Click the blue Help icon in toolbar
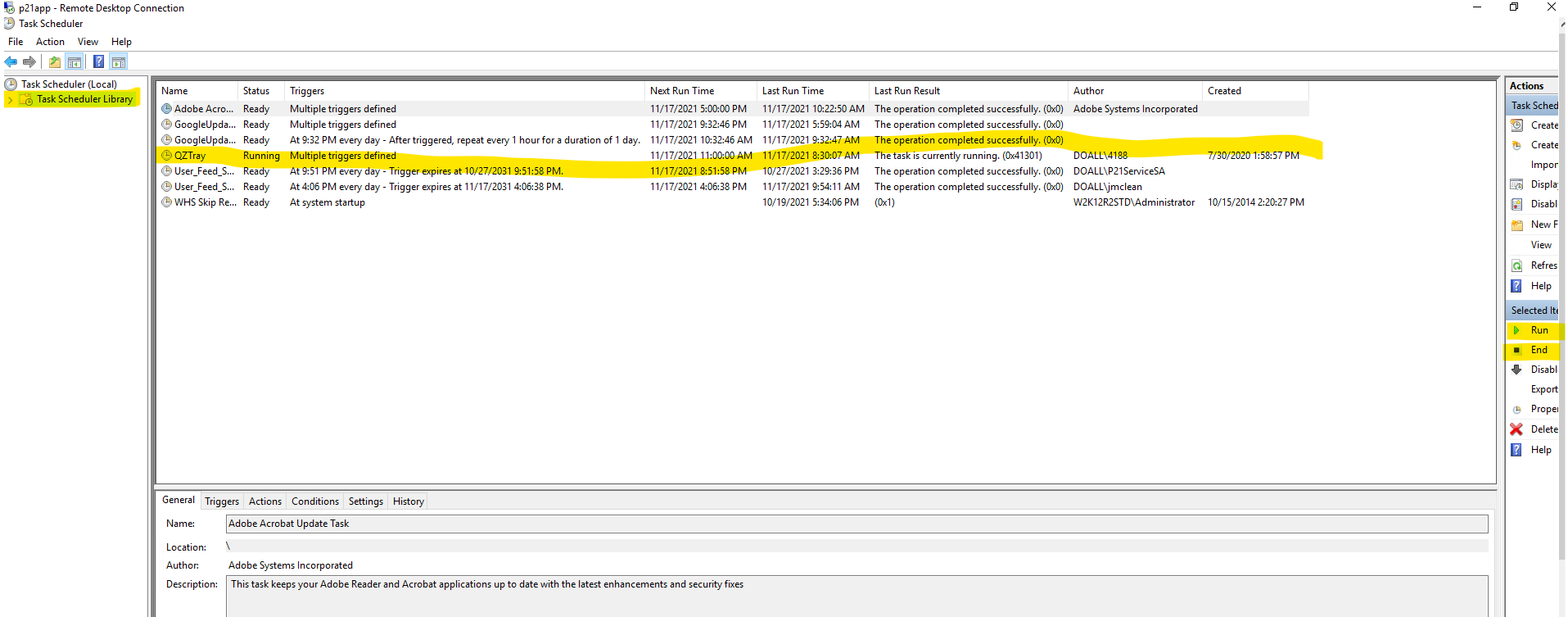 [x=98, y=61]
